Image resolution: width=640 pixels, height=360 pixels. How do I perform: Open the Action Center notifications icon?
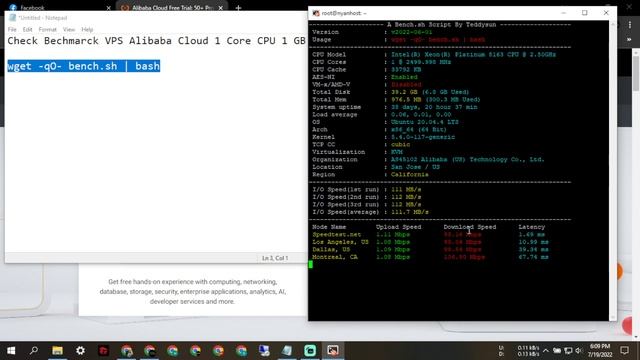[x=624, y=351]
